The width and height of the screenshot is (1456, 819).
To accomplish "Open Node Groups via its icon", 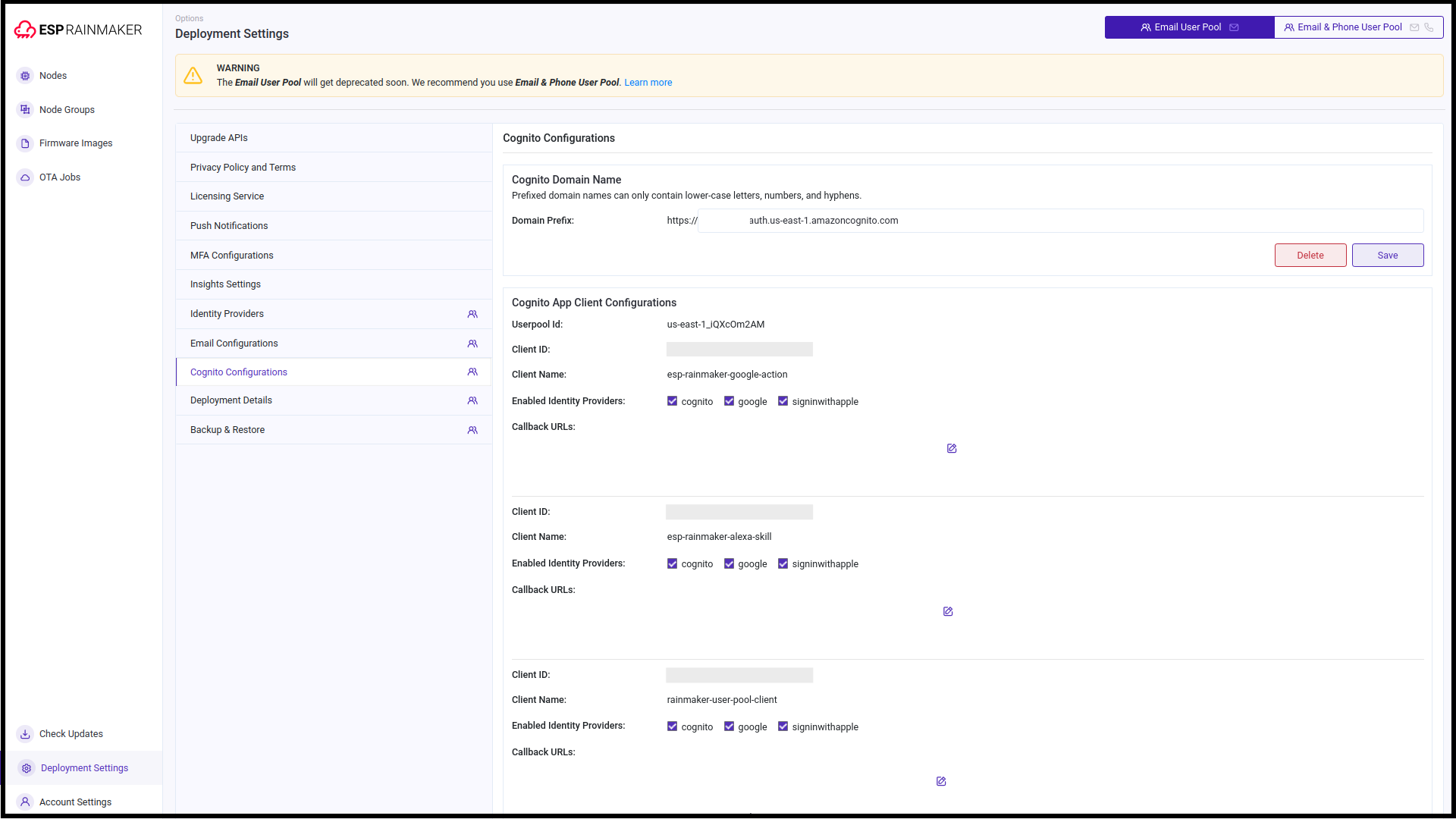I will (x=25, y=110).
